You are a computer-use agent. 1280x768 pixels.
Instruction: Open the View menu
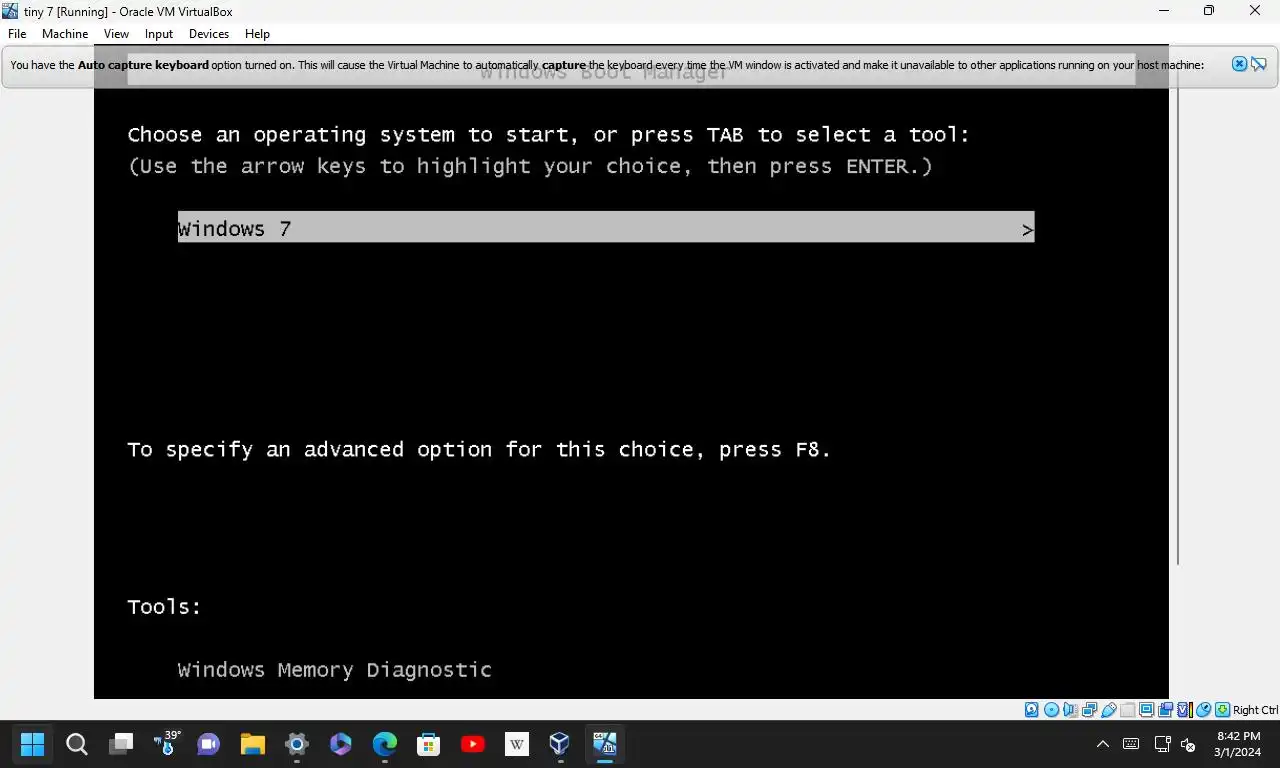pos(117,34)
